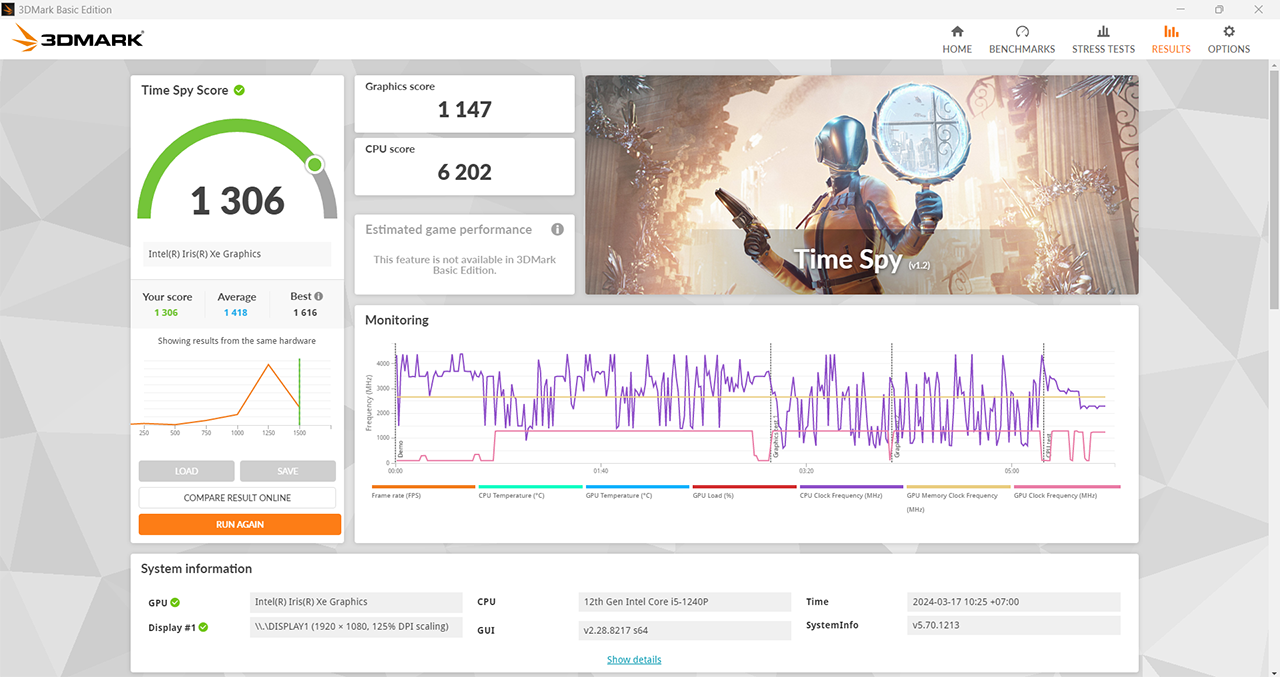This screenshot has height=677, width=1280.
Task: Click the green GPU validation checkmark
Action: 175,602
